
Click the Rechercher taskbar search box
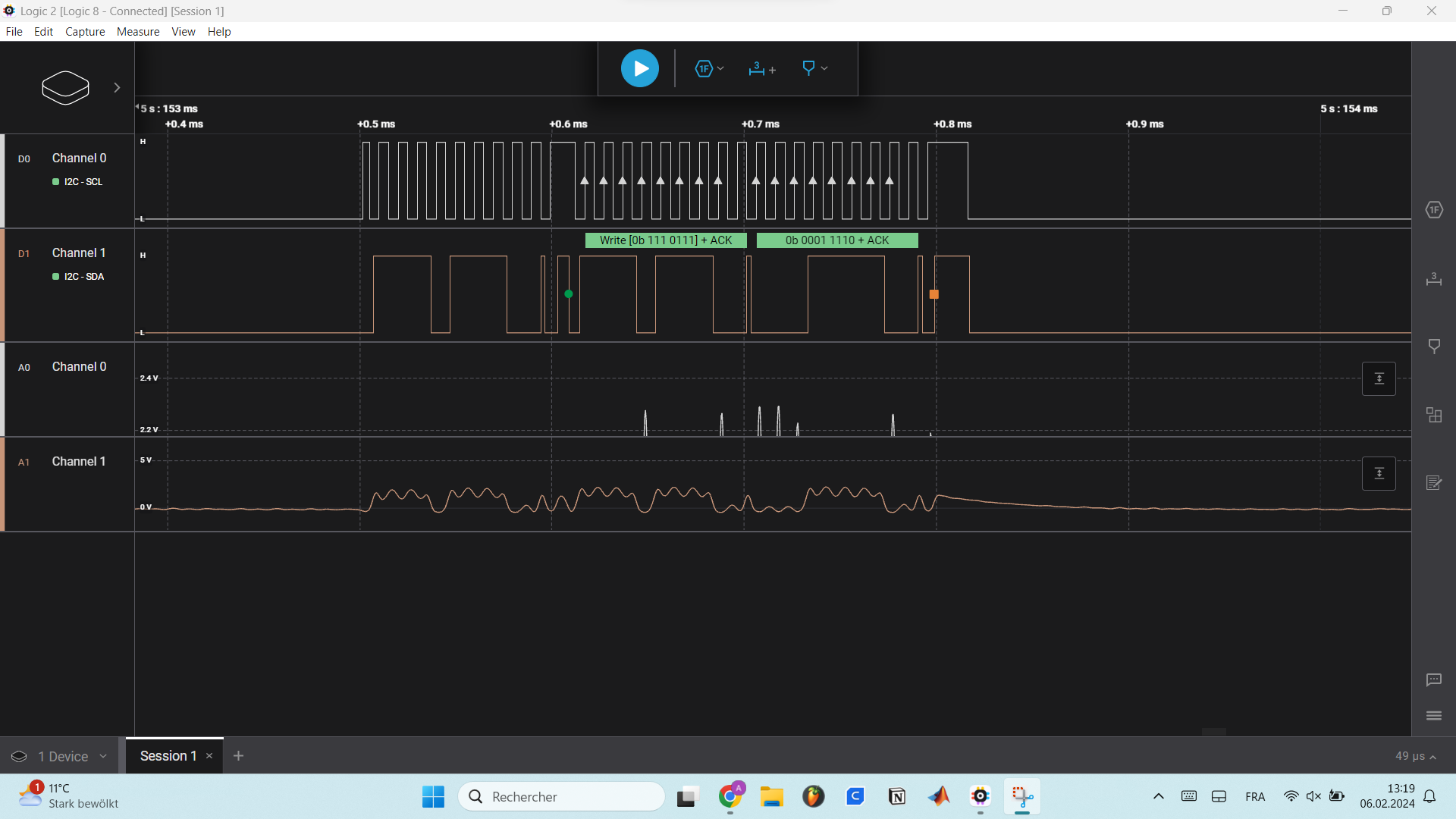[561, 796]
